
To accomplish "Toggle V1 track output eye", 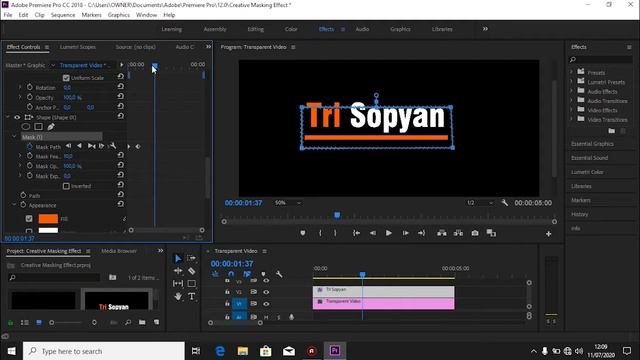I will point(266,304).
